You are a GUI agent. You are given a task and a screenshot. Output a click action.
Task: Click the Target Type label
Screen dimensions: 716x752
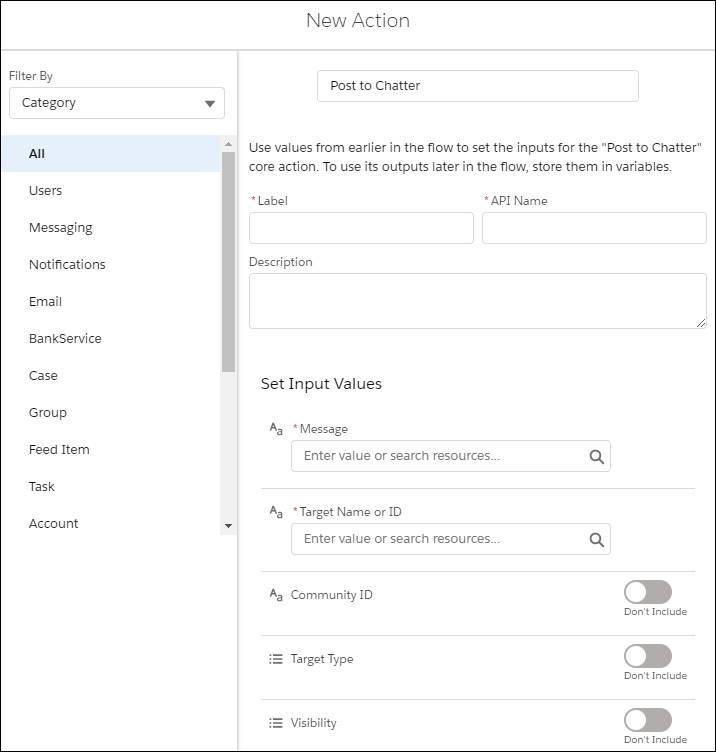coord(322,659)
